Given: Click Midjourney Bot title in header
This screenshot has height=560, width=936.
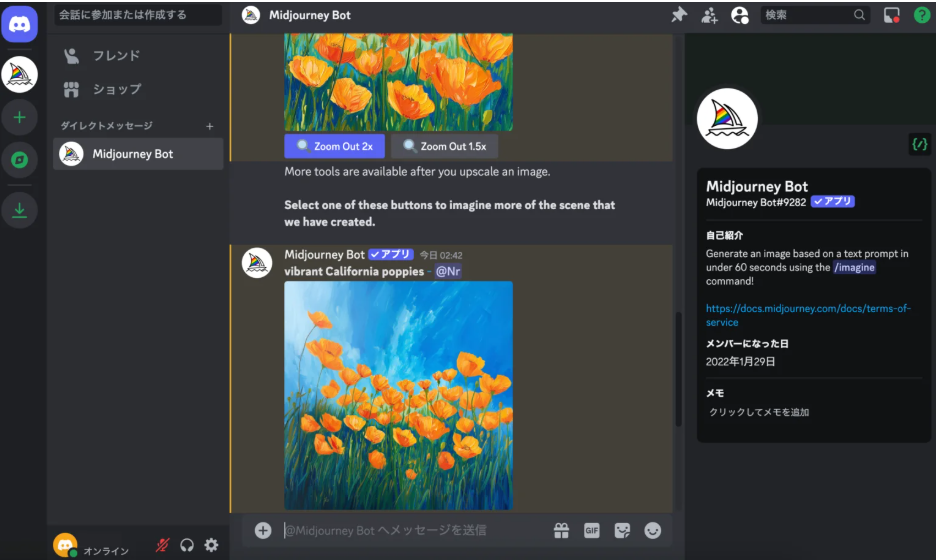Looking at the screenshot, I should (309, 15).
